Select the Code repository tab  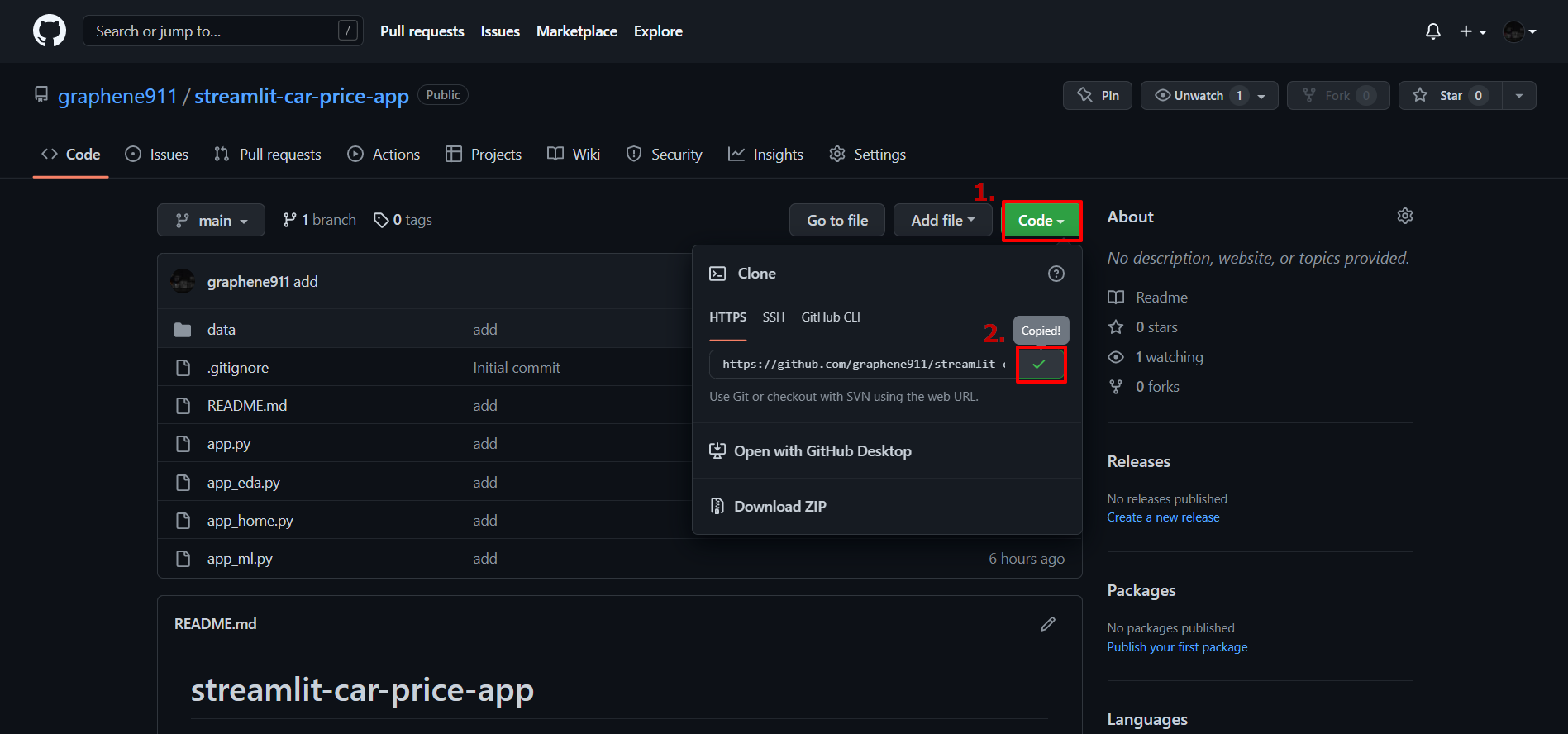[71, 155]
